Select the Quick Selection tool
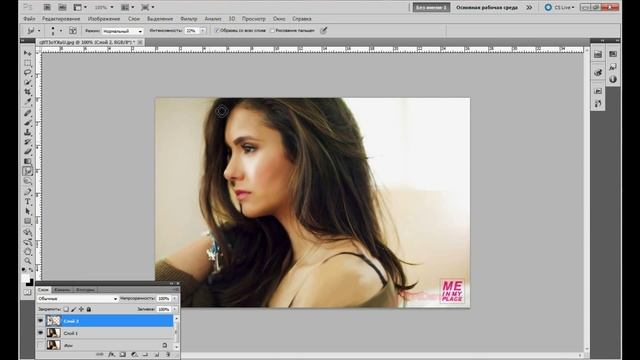This screenshot has width=640, height=360. (27, 83)
